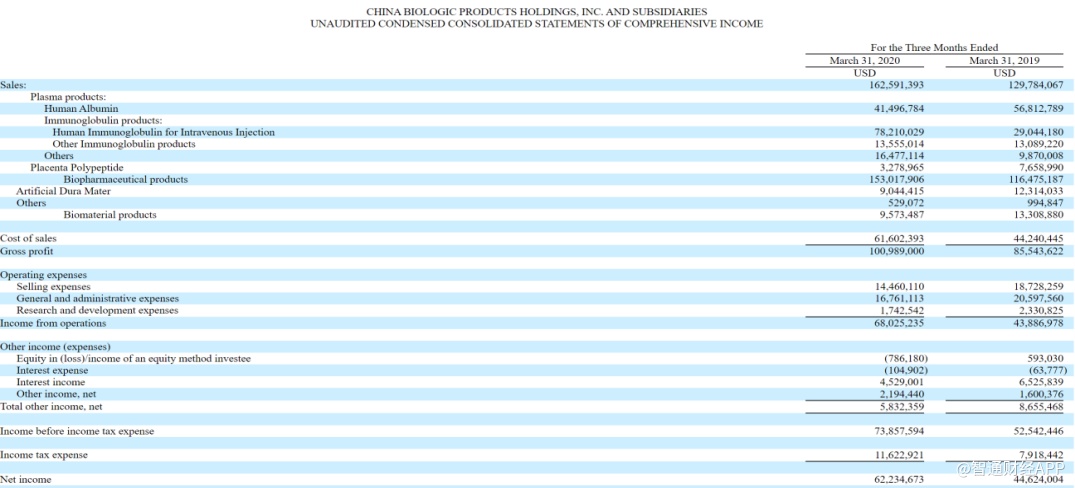Click 'Other Immunoglobulin products' label

point(123,144)
